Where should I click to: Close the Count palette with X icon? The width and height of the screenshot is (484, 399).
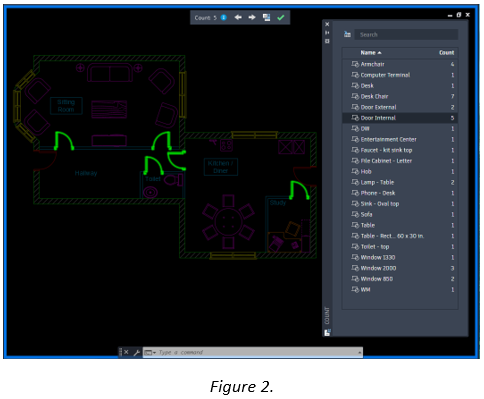(x=327, y=24)
